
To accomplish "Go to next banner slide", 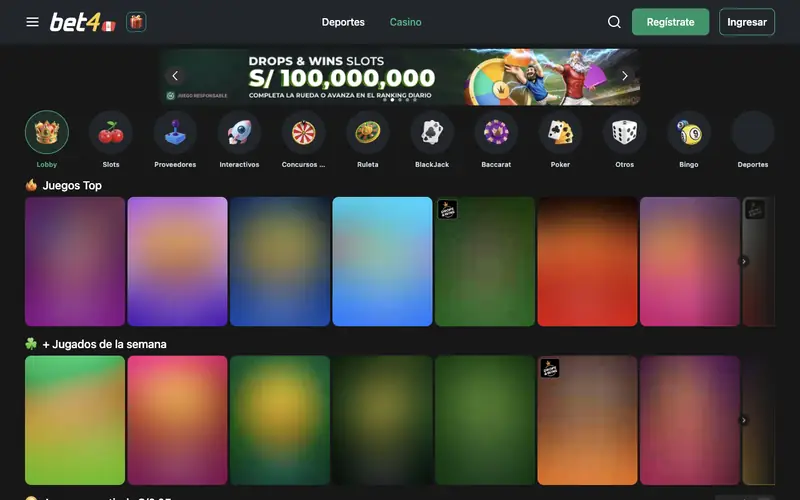I will [625, 76].
